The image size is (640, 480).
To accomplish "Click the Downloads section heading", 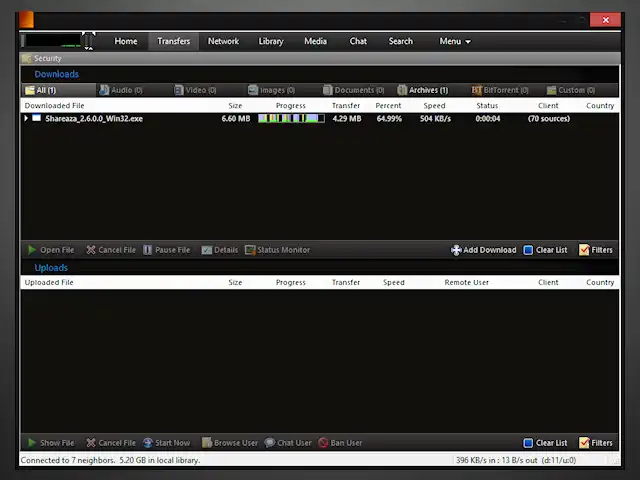I will click(x=56, y=74).
